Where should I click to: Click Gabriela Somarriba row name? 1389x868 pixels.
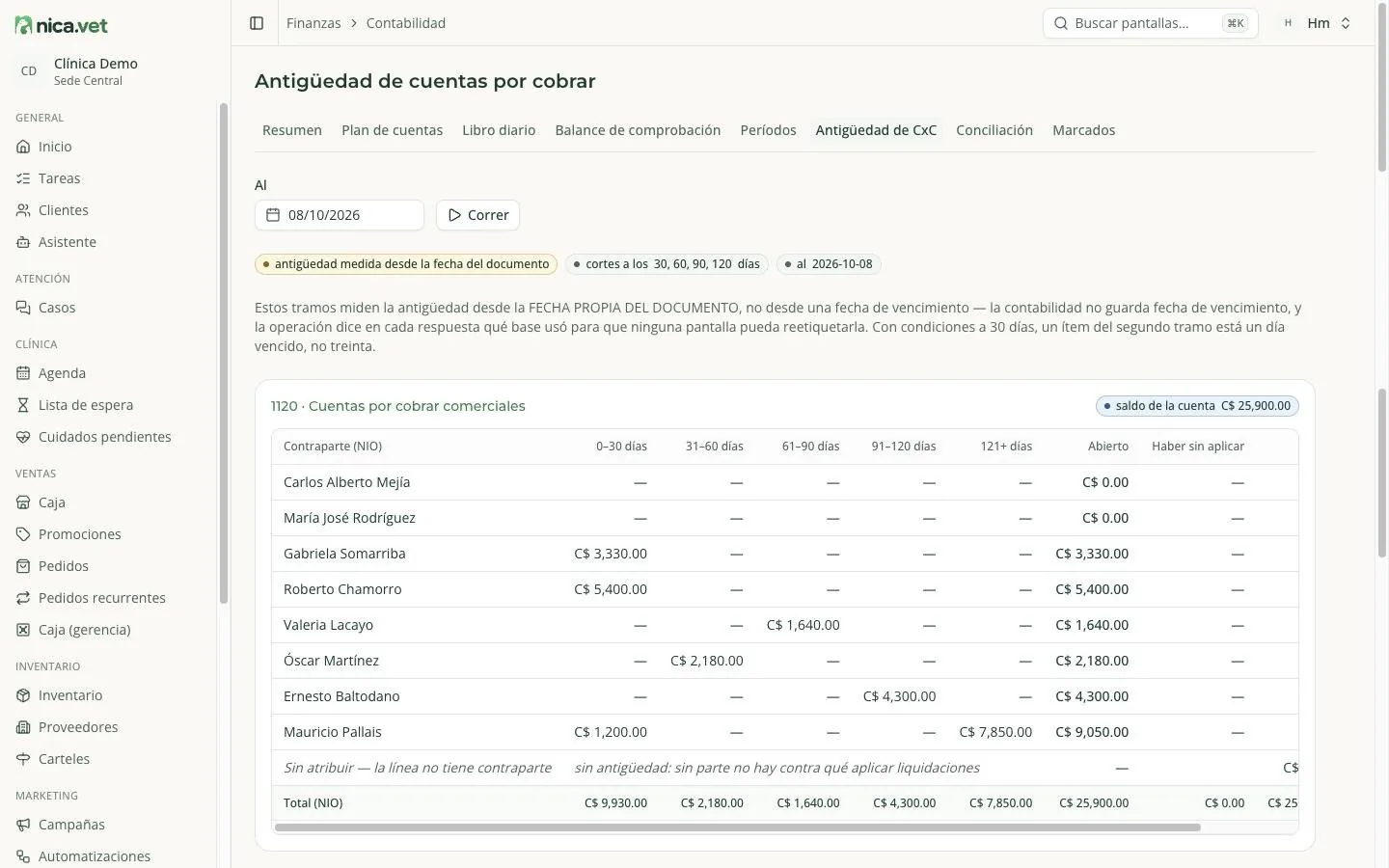pos(344,554)
